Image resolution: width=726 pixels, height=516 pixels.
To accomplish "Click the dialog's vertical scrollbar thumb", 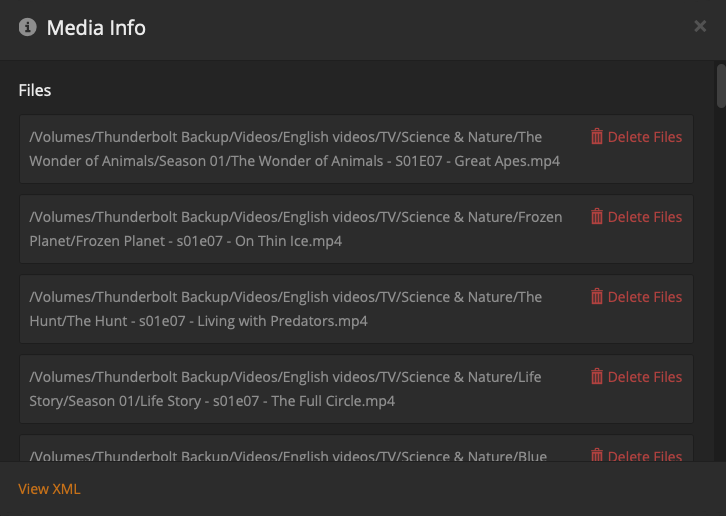I will click(721, 85).
